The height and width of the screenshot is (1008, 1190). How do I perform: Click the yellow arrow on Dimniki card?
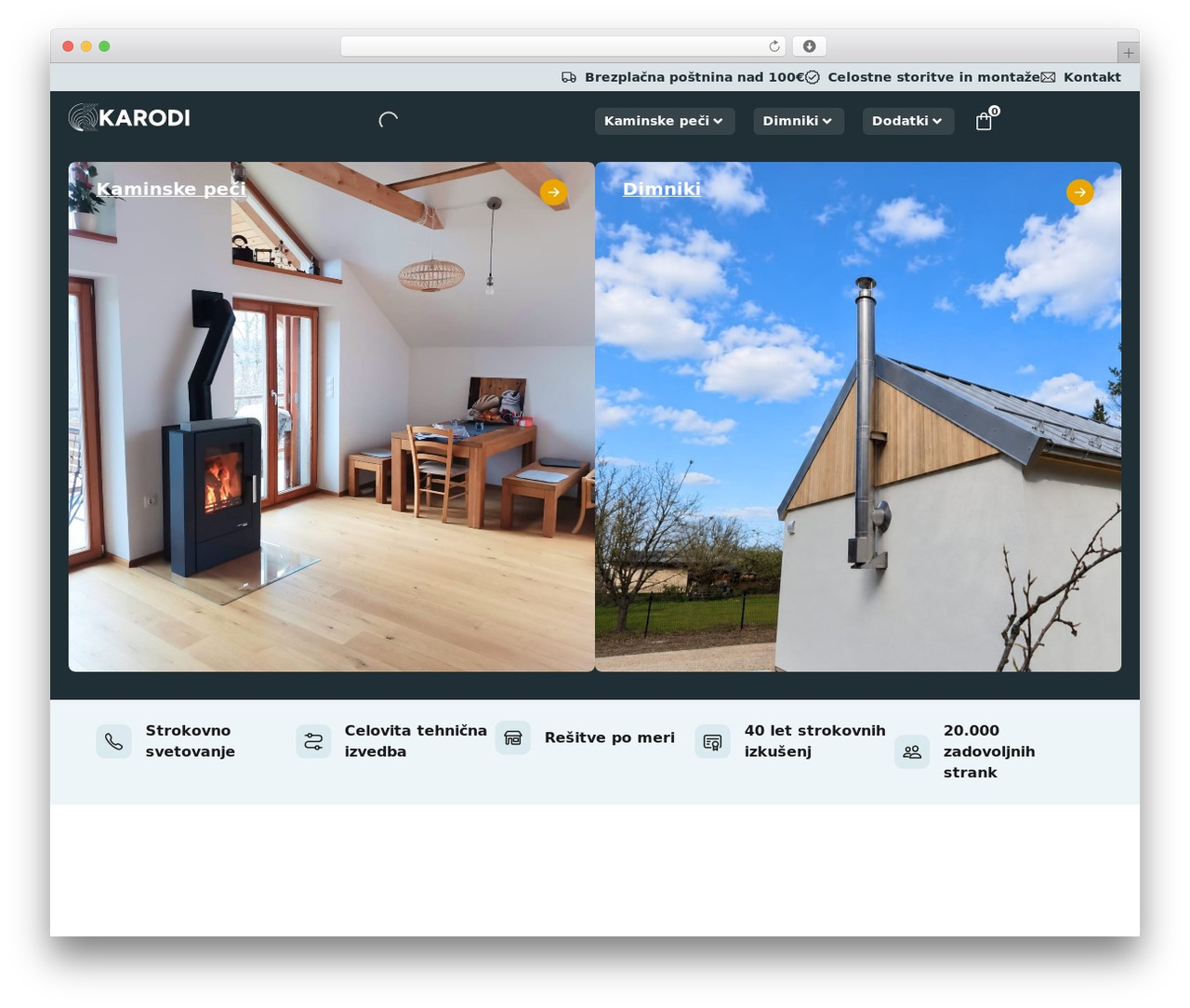1080,192
